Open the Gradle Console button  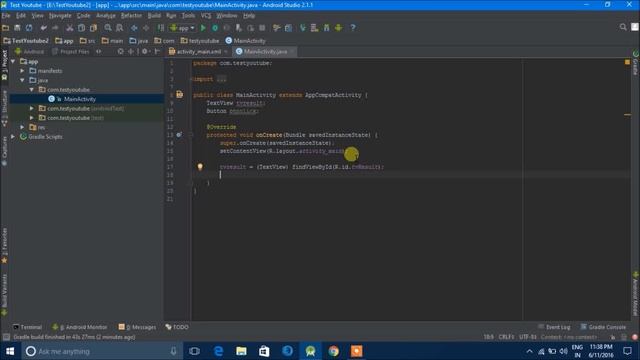(x=603, y=327)
